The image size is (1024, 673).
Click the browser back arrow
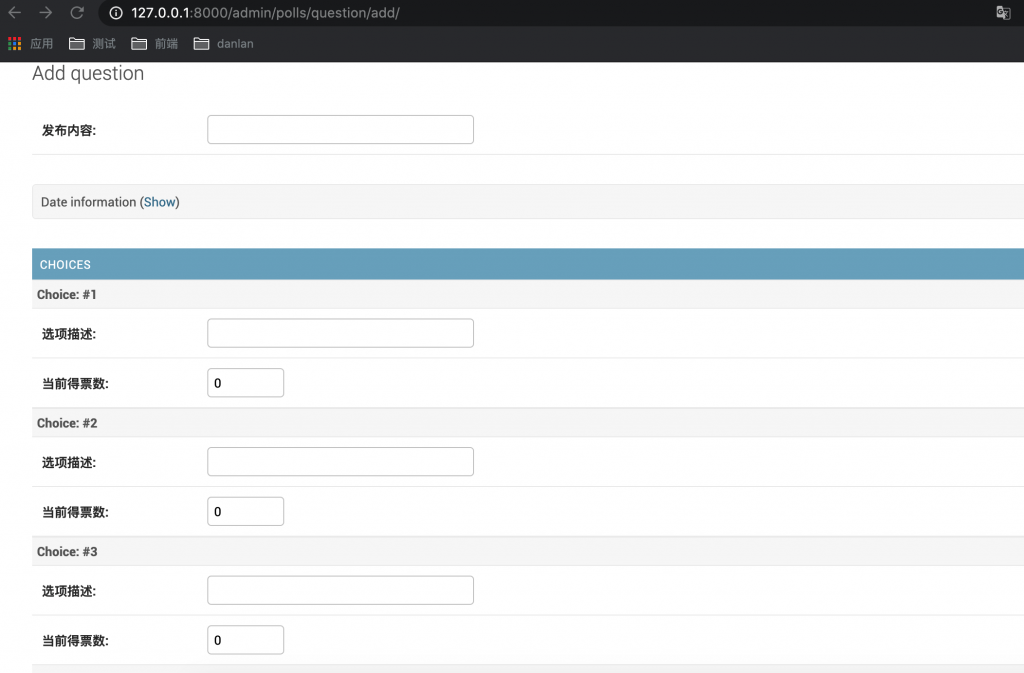pos(15,13)
